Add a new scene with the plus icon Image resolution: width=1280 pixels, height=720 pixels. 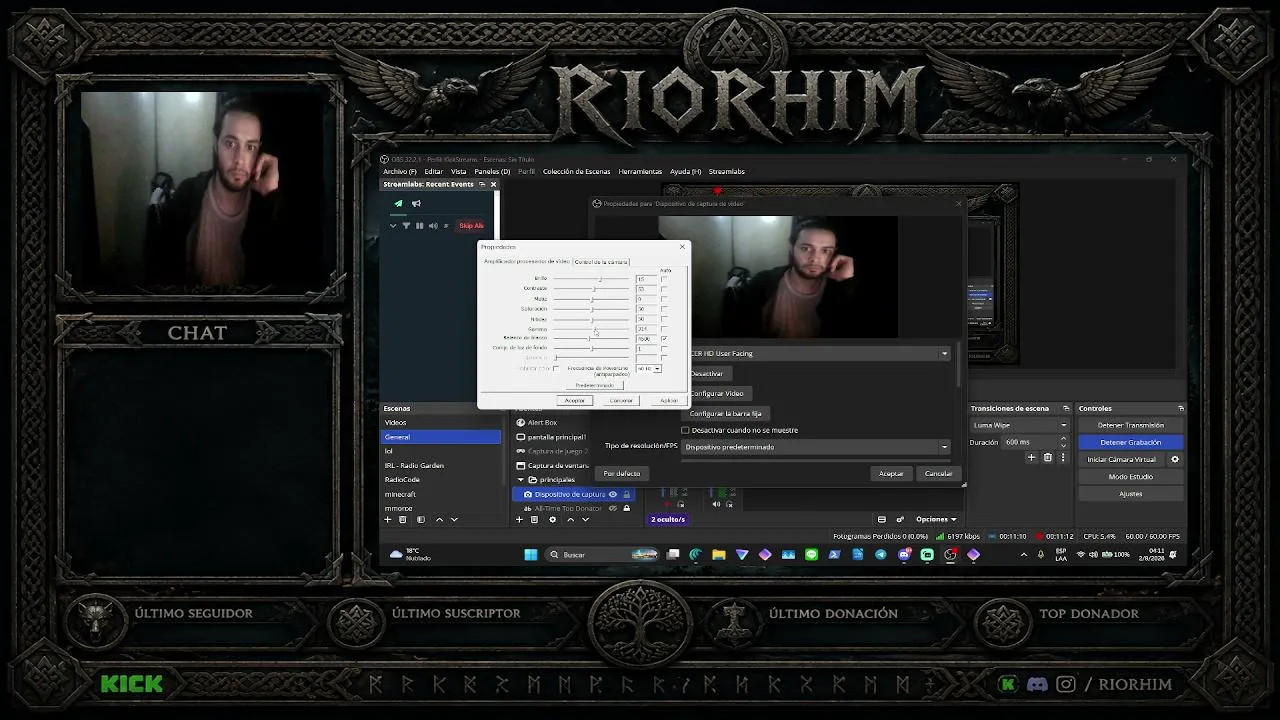pyautogui.click(x=388, y=519)
